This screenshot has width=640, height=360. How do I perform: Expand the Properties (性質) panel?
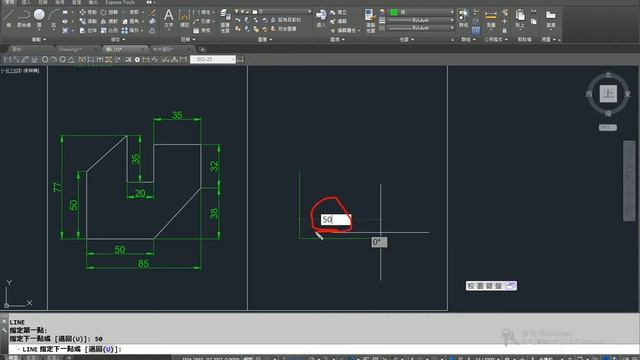[x=407, y=40]
